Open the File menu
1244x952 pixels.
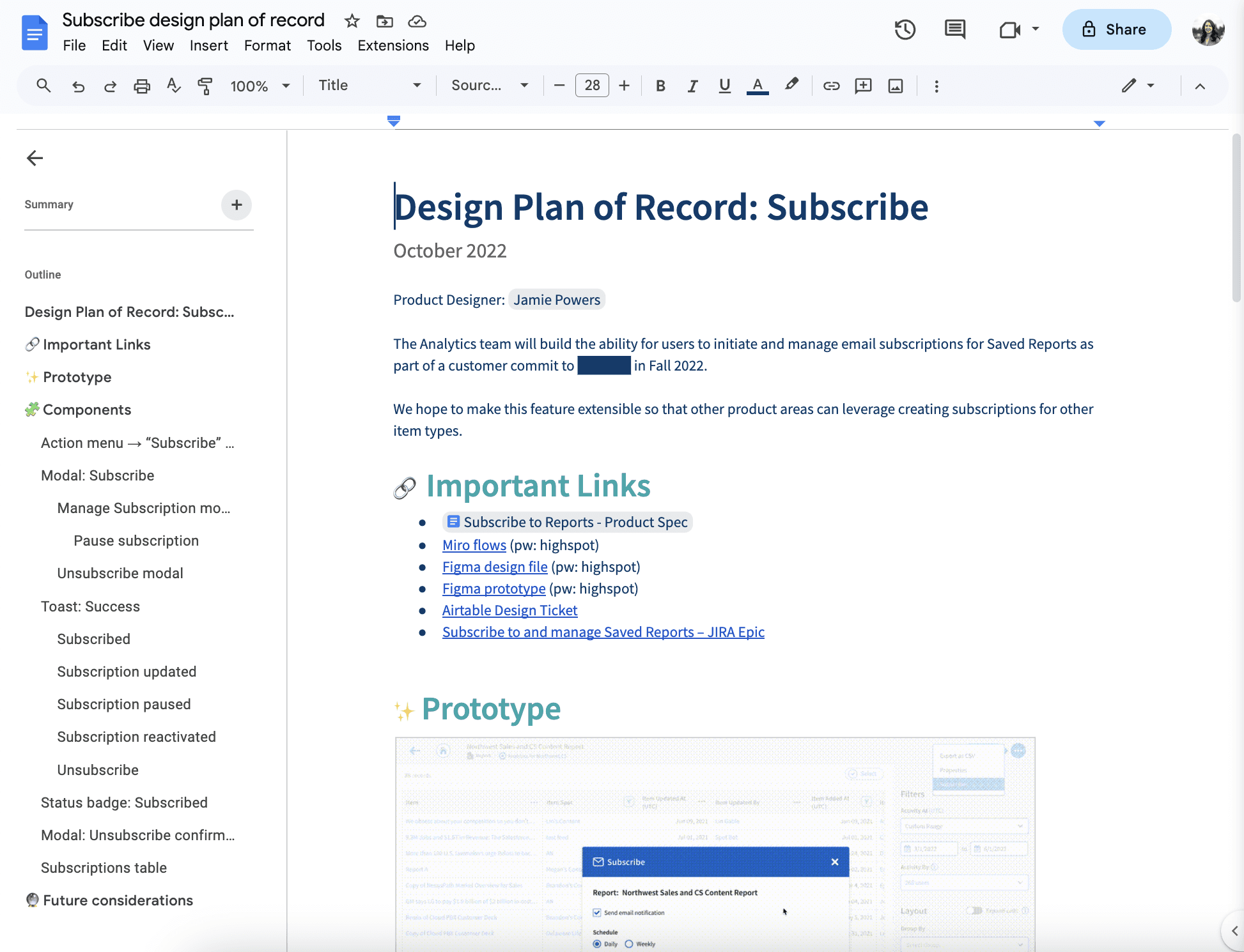74,45
